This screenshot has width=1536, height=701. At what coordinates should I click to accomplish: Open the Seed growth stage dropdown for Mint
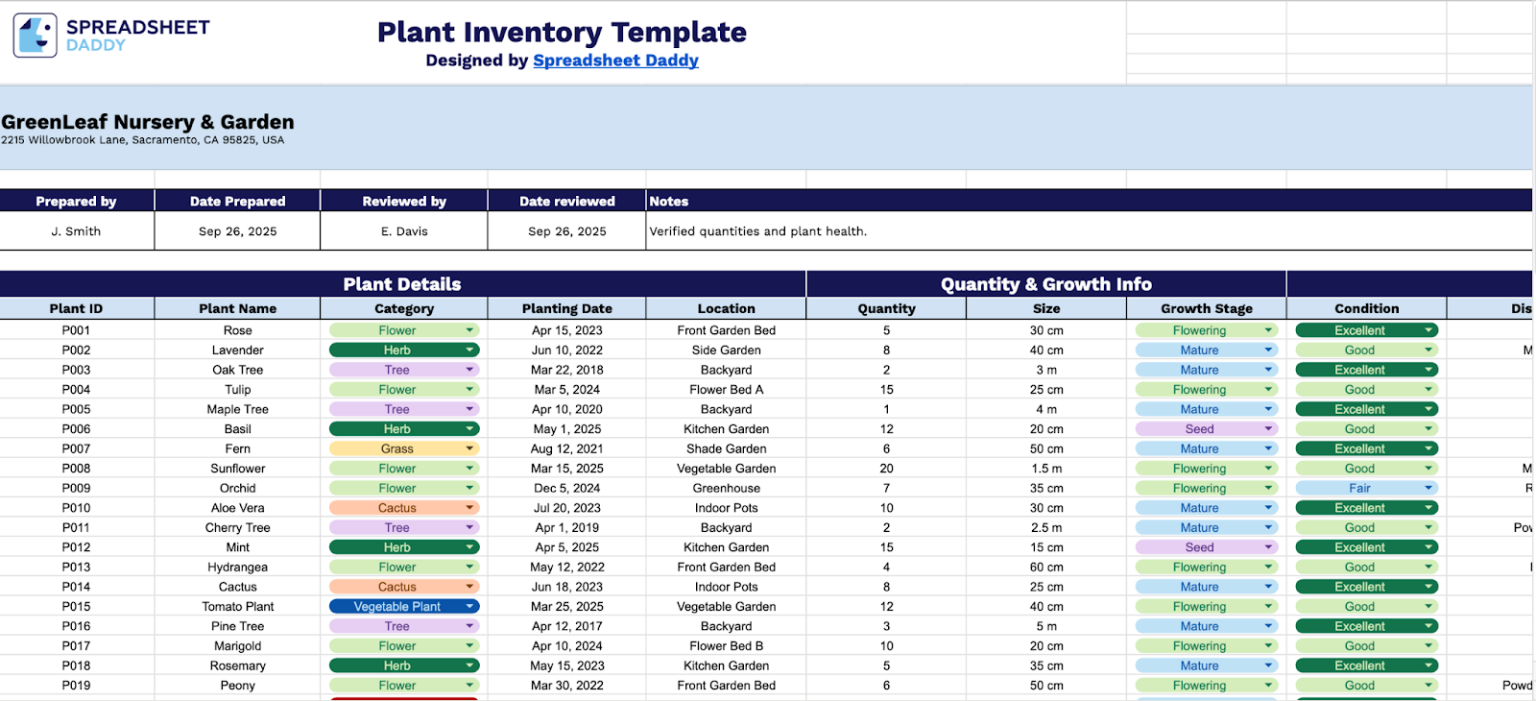tap(1269, 547)
